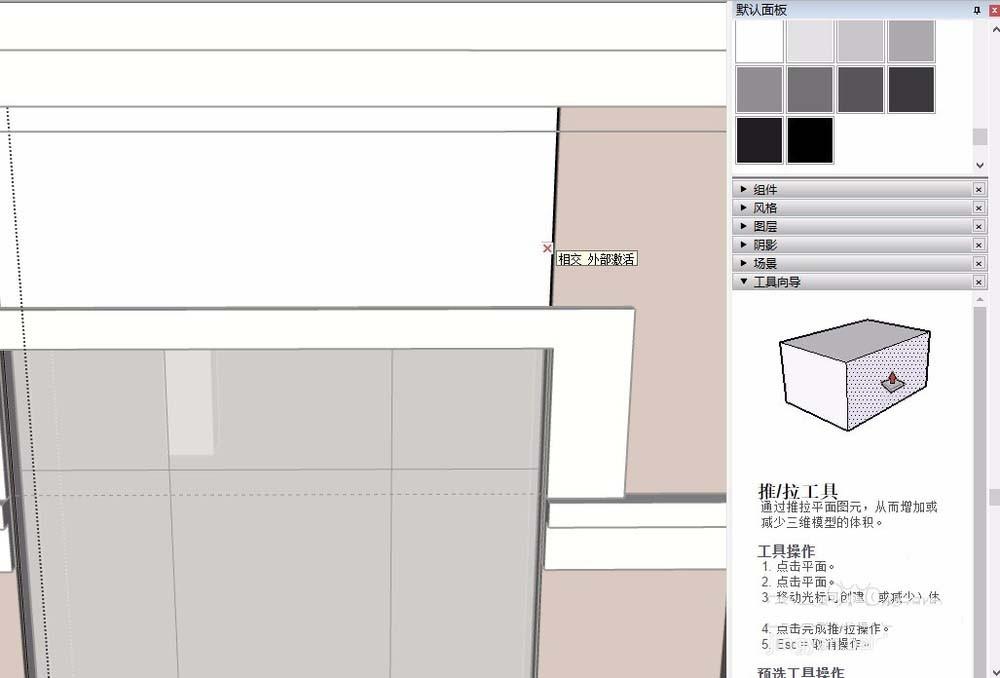
Task: Expand the 图层 panel
Action: pyautogui.click(x=742, y=225)
